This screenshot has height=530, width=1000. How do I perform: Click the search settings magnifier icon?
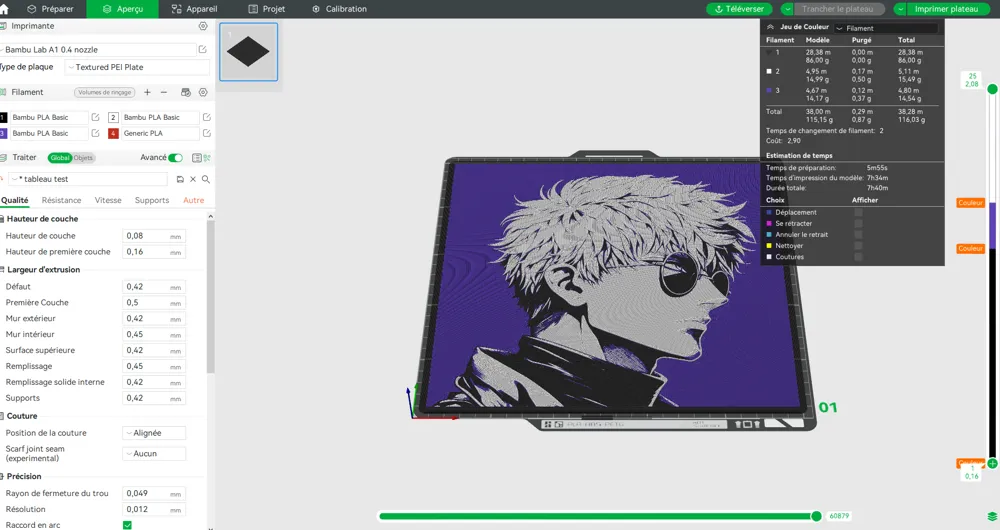(206, 179)
